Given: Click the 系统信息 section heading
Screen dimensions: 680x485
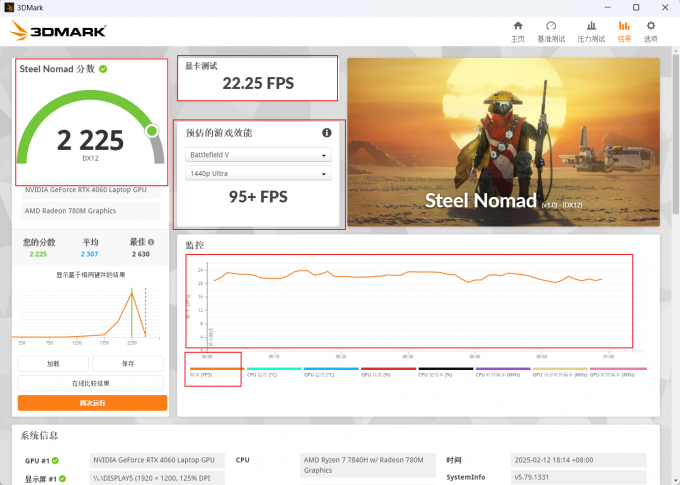Looking at the screenshot, I should [x=39, y=436].
